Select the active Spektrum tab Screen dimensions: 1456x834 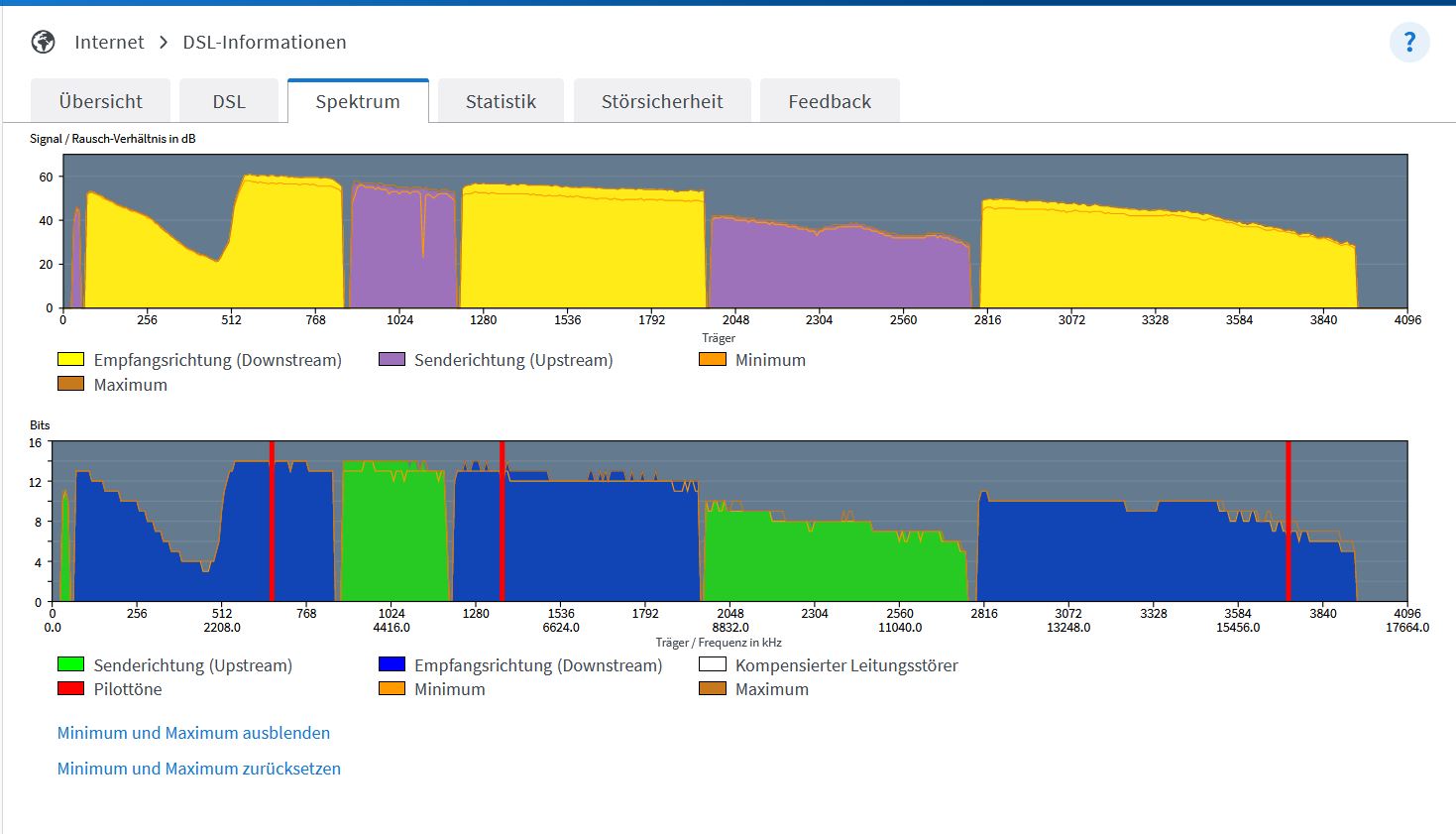click(358, 101)
